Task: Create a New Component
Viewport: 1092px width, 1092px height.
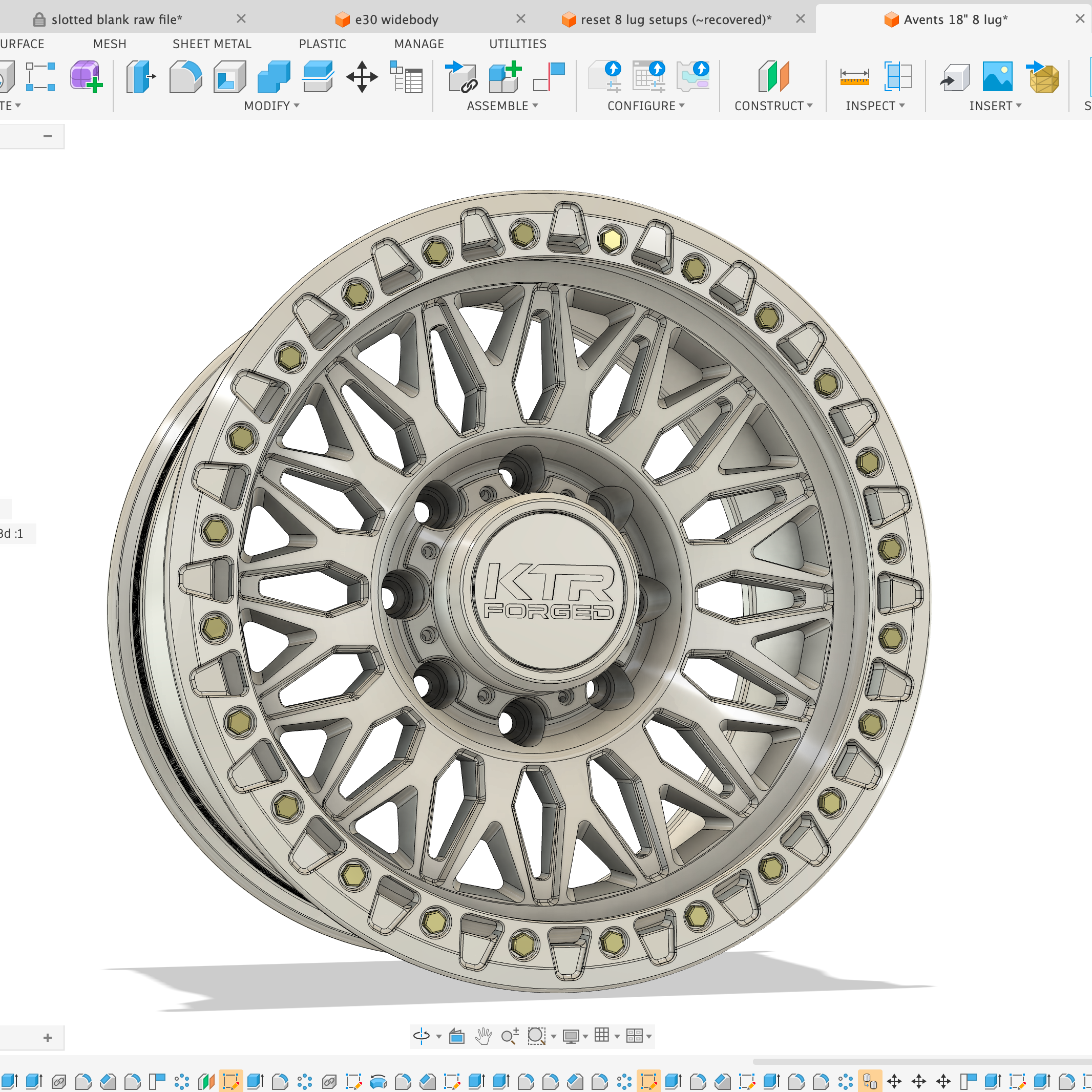Action: point(505,76)
